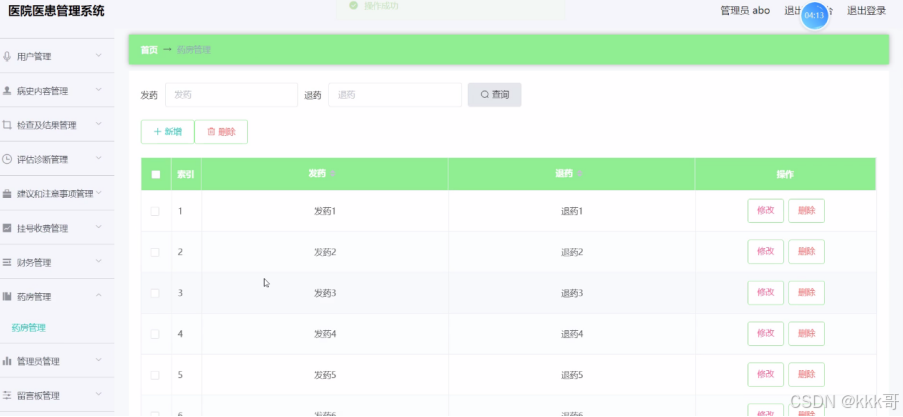The image size is (903, 417).
Task: Click cell text 发药3
Action: [325, 293]
